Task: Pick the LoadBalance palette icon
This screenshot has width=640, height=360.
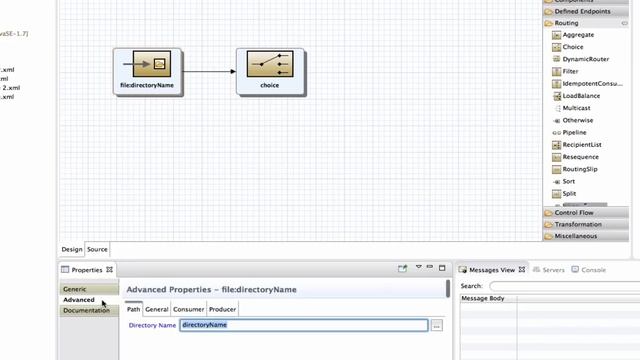Action: (556, 96)
